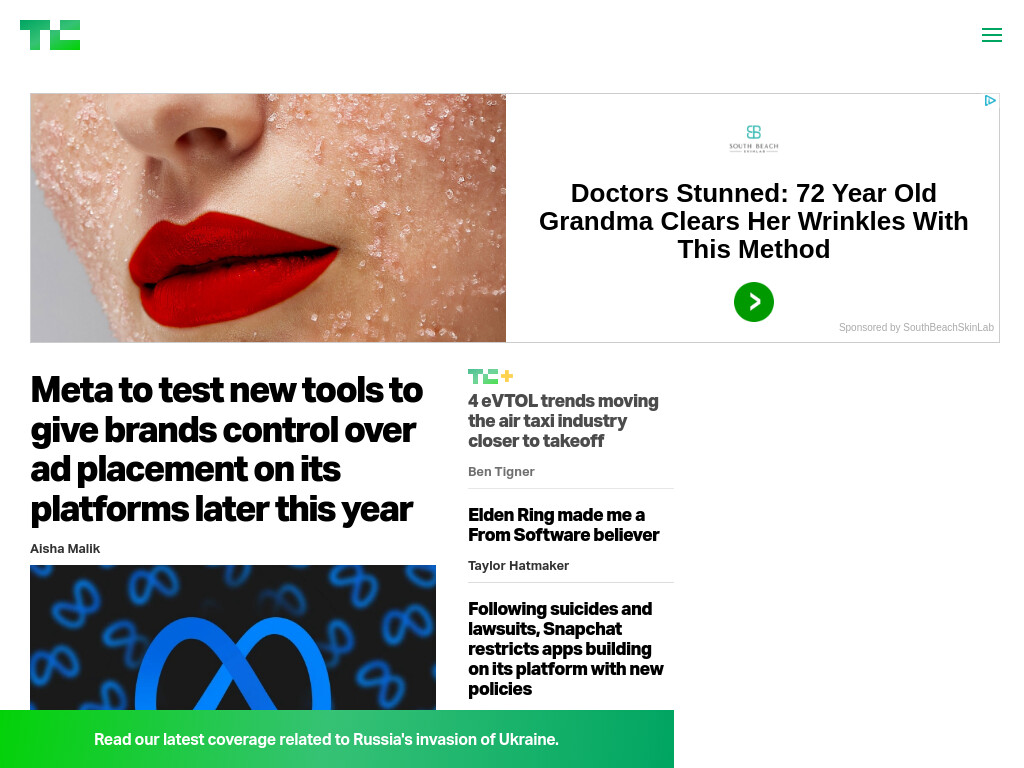The width and height of the screenshot is (1024, 768).
Task: Open author Aisha Malik's page
Action: 65,549
